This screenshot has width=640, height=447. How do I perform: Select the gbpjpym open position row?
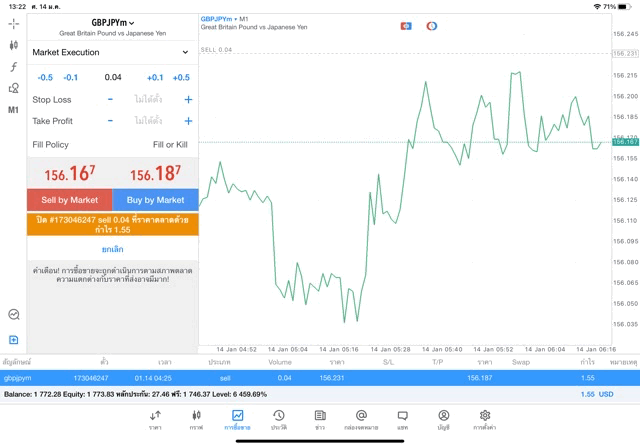[x=320, y=378]
